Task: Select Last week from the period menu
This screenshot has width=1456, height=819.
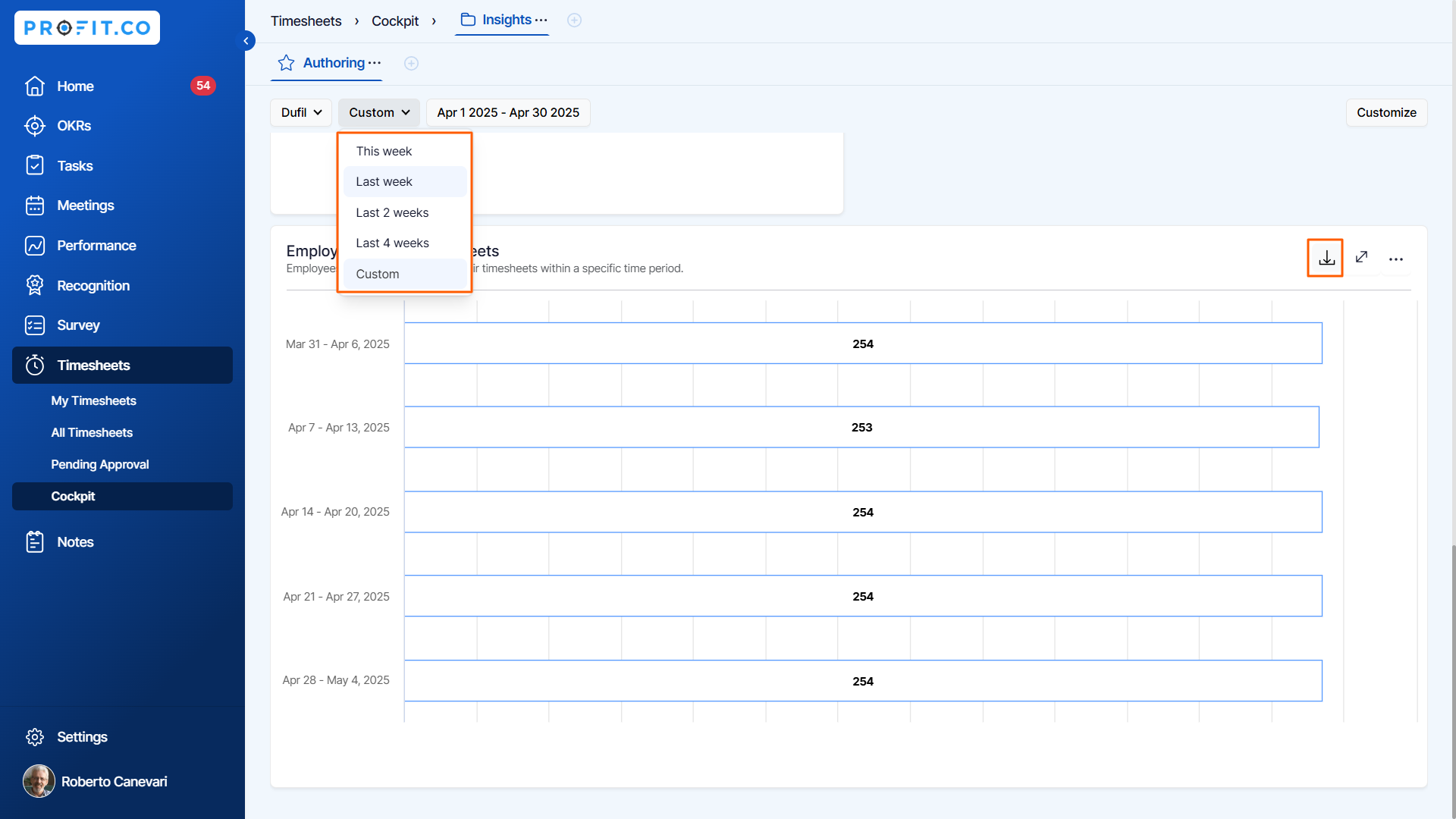Action: (384, 182)
